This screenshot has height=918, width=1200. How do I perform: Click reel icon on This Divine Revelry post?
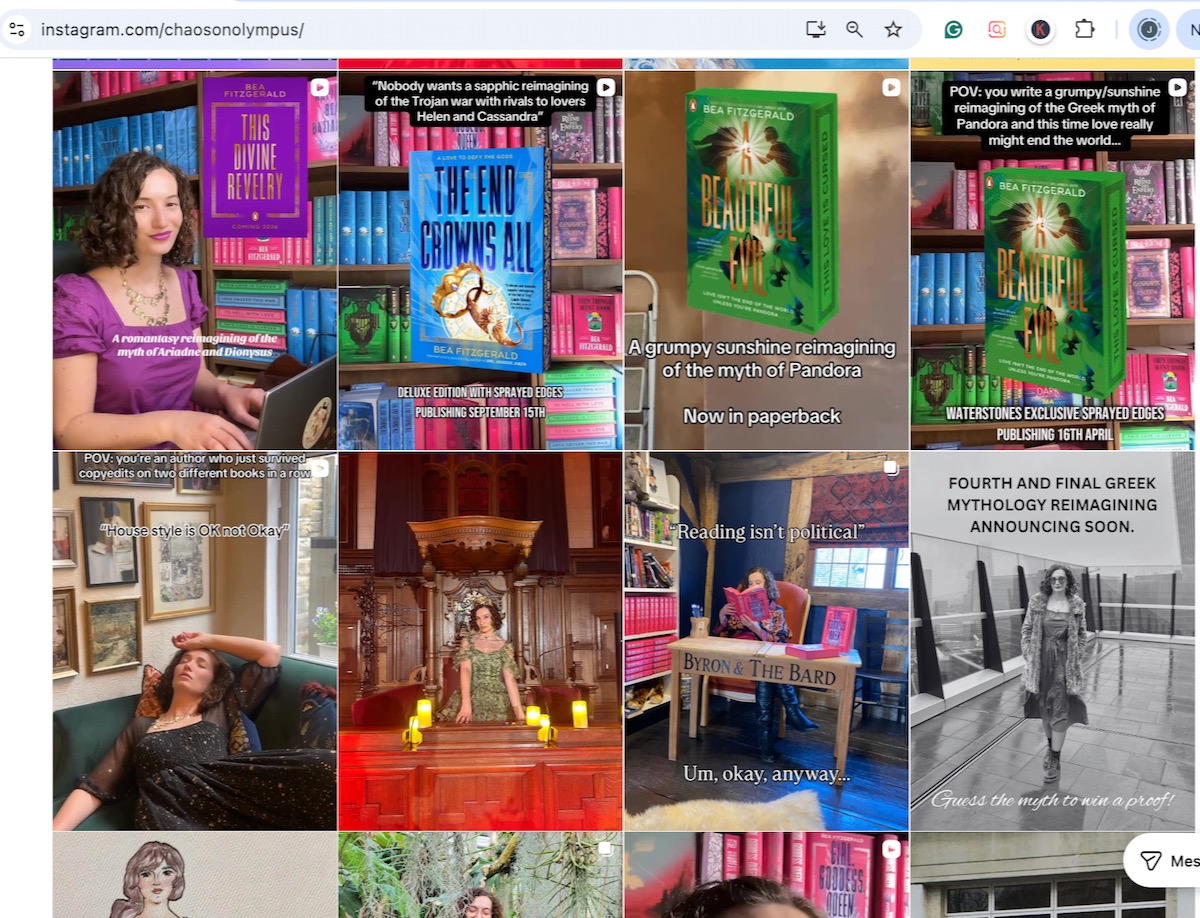coord(319,88)
